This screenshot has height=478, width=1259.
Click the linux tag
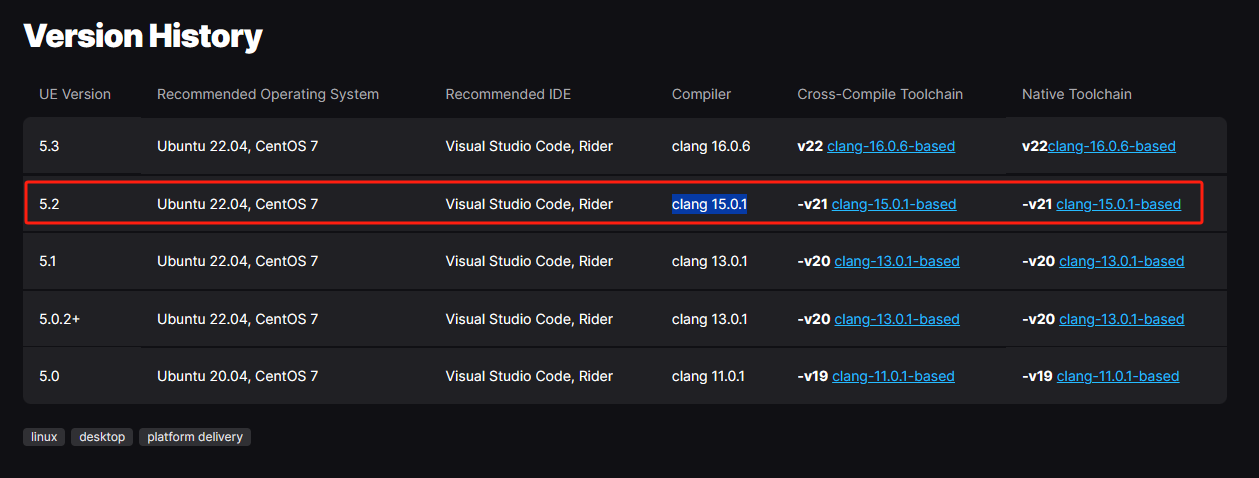pos(44,437)
